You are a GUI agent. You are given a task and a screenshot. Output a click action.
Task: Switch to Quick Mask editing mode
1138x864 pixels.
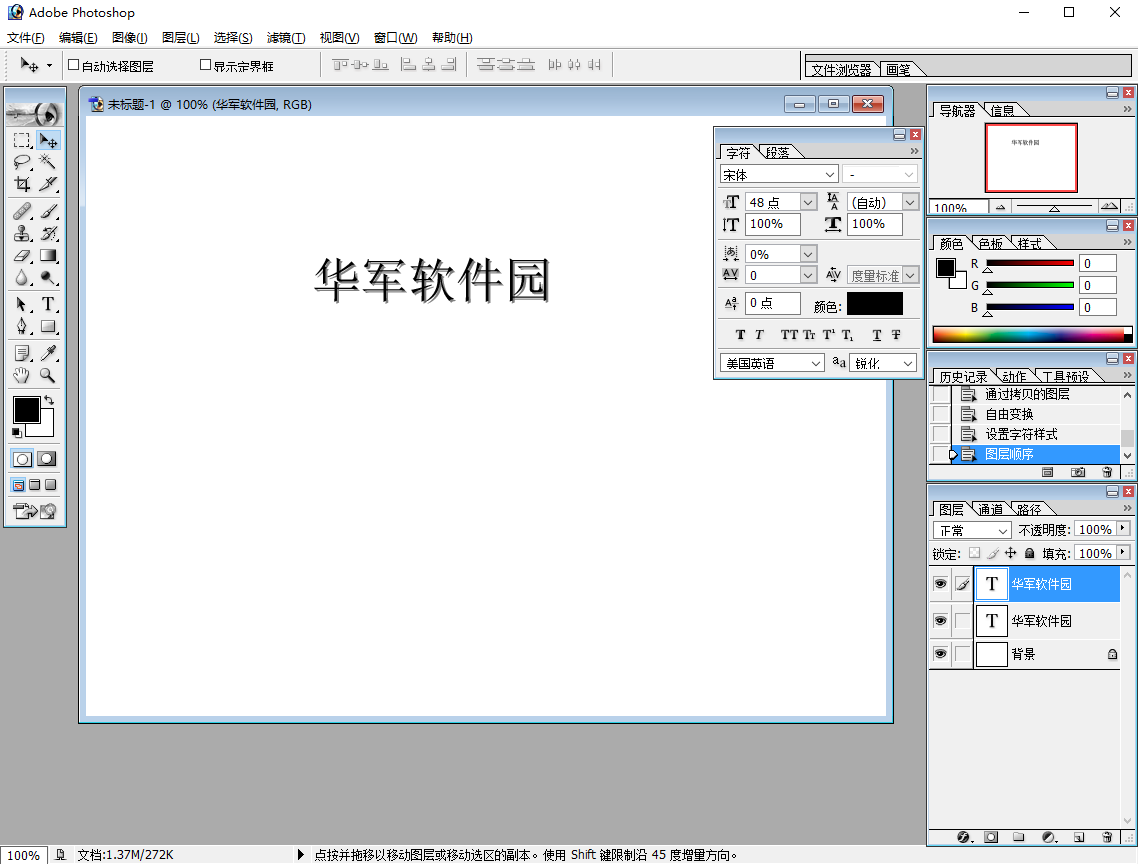46,459
